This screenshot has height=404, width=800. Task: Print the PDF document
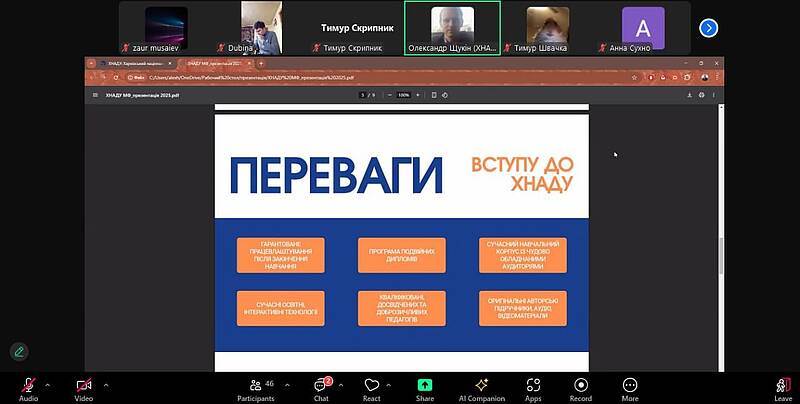point(702,95)
